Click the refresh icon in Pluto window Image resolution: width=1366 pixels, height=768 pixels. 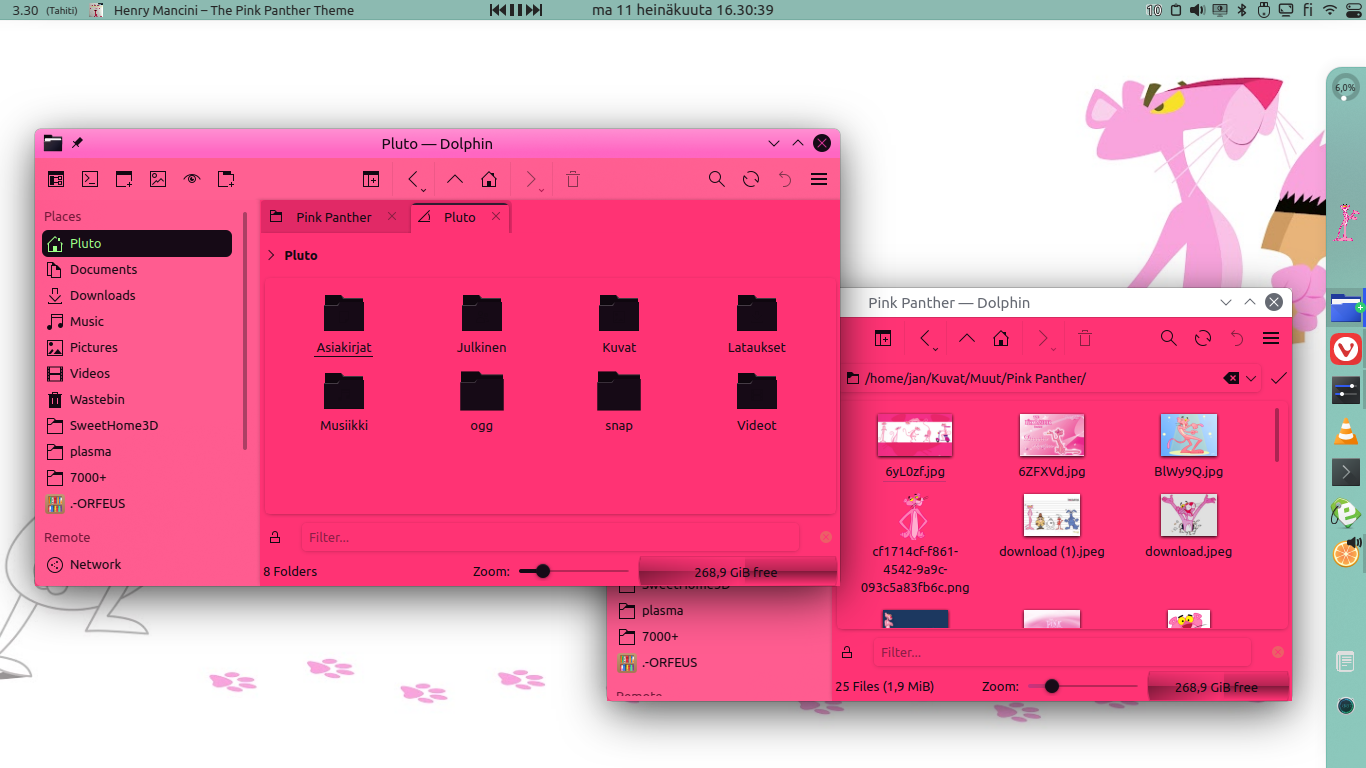[x=751, y=179]
